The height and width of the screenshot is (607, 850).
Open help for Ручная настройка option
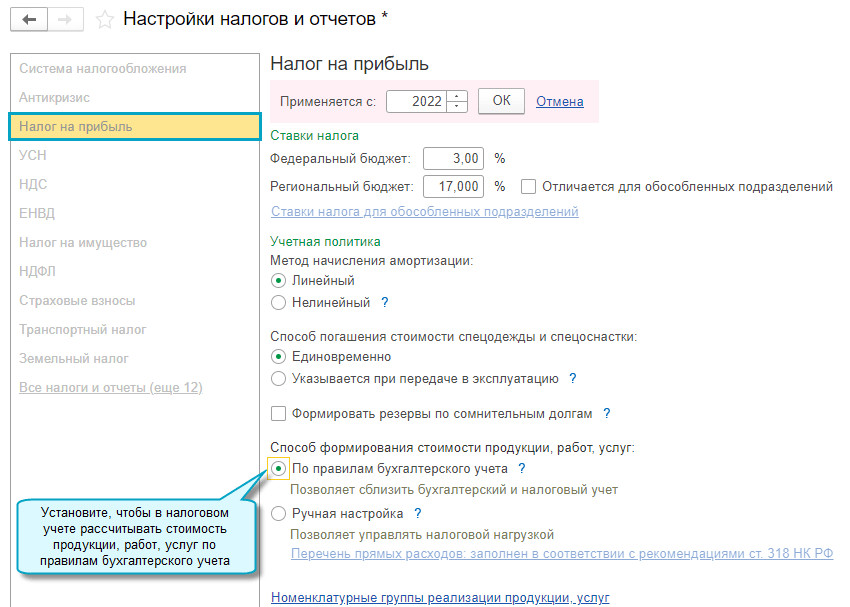pos(417,513)
